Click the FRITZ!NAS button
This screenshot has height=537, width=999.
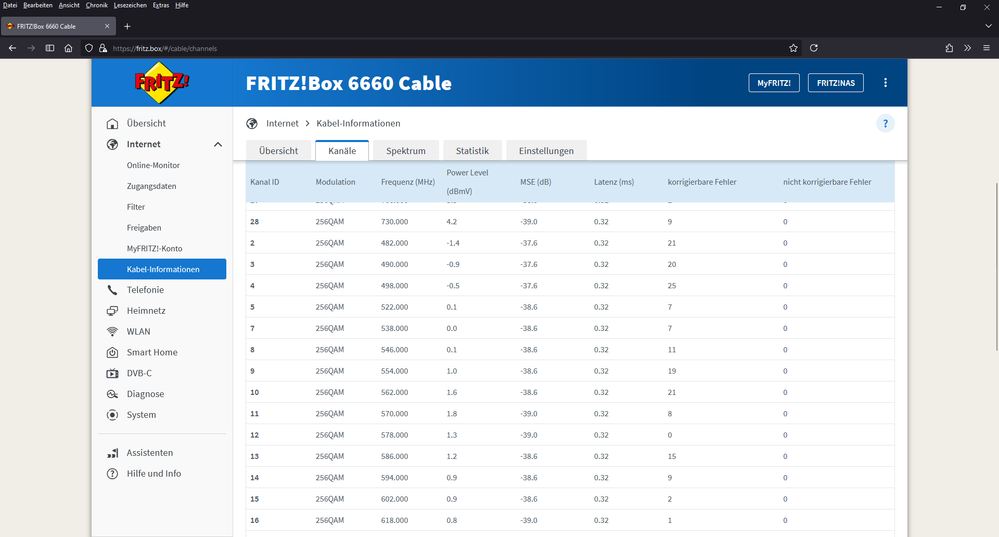836,83
